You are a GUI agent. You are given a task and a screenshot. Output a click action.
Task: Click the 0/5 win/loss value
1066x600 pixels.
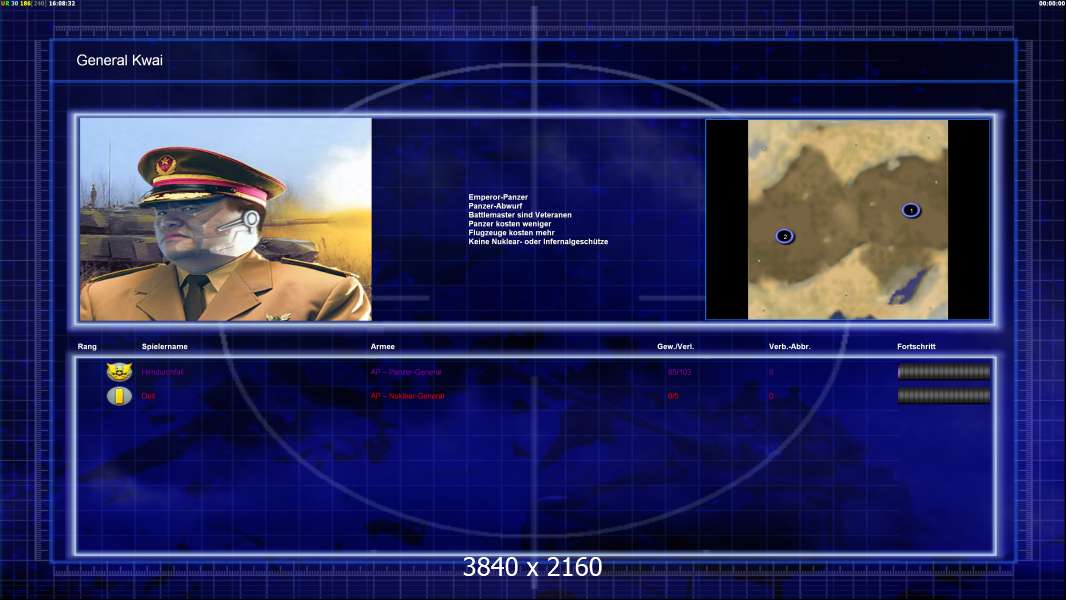[x=673, y=395]
